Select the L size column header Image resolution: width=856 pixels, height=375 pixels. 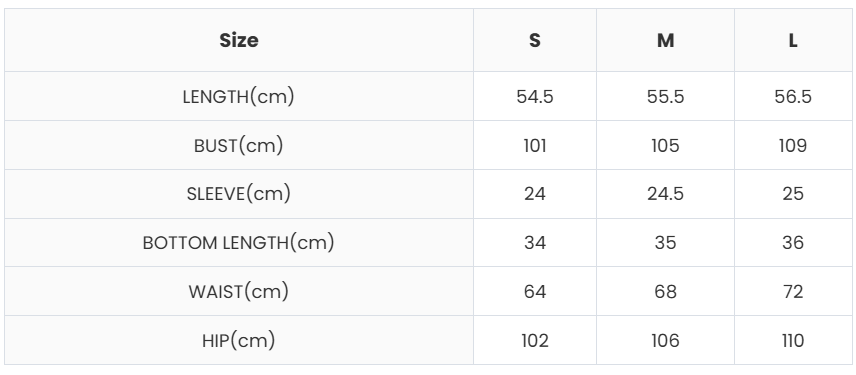coord(793,40)
